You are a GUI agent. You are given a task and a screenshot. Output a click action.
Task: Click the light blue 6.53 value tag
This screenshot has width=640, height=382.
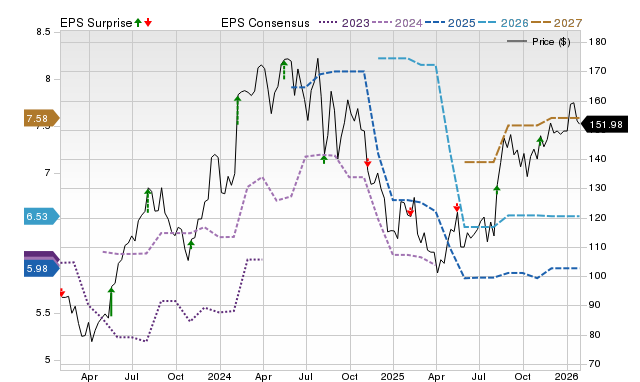[x=41, y=216]
